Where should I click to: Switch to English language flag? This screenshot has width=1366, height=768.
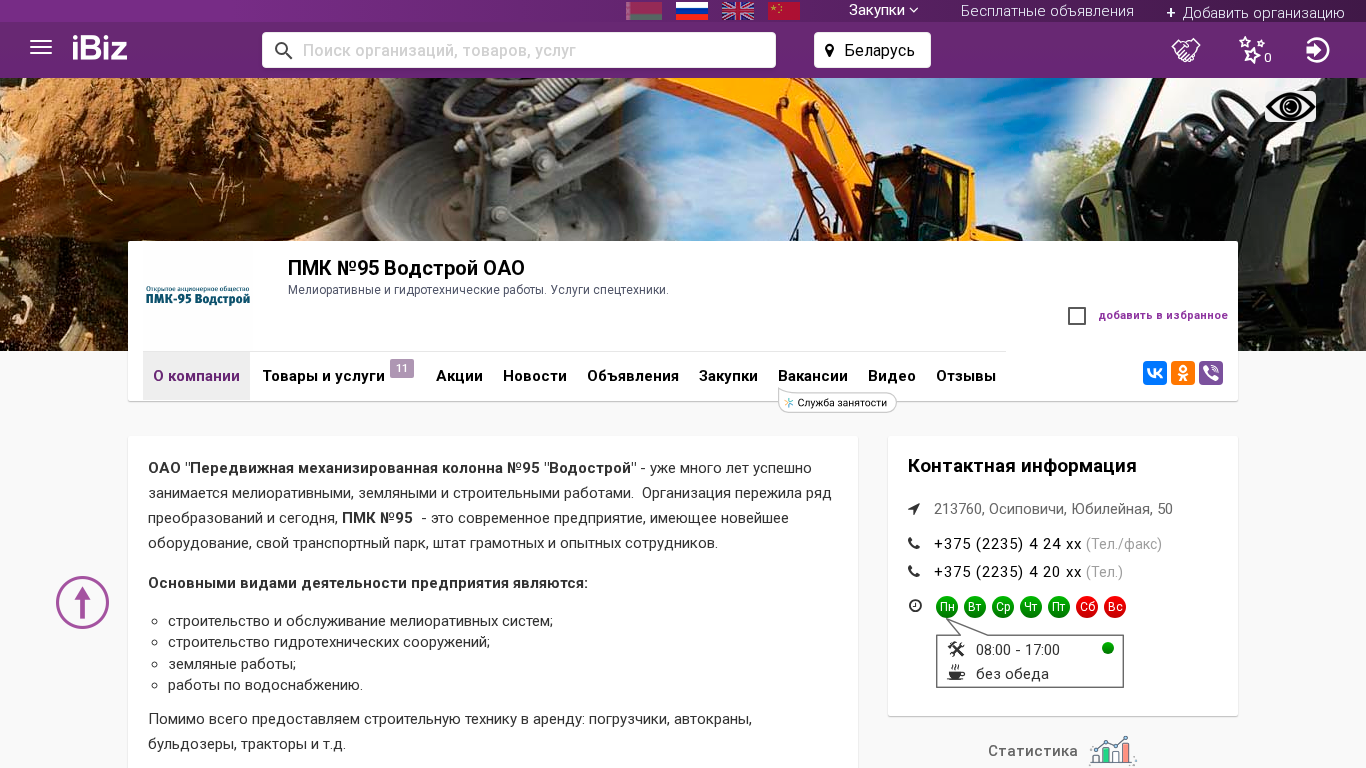(738, 11)
